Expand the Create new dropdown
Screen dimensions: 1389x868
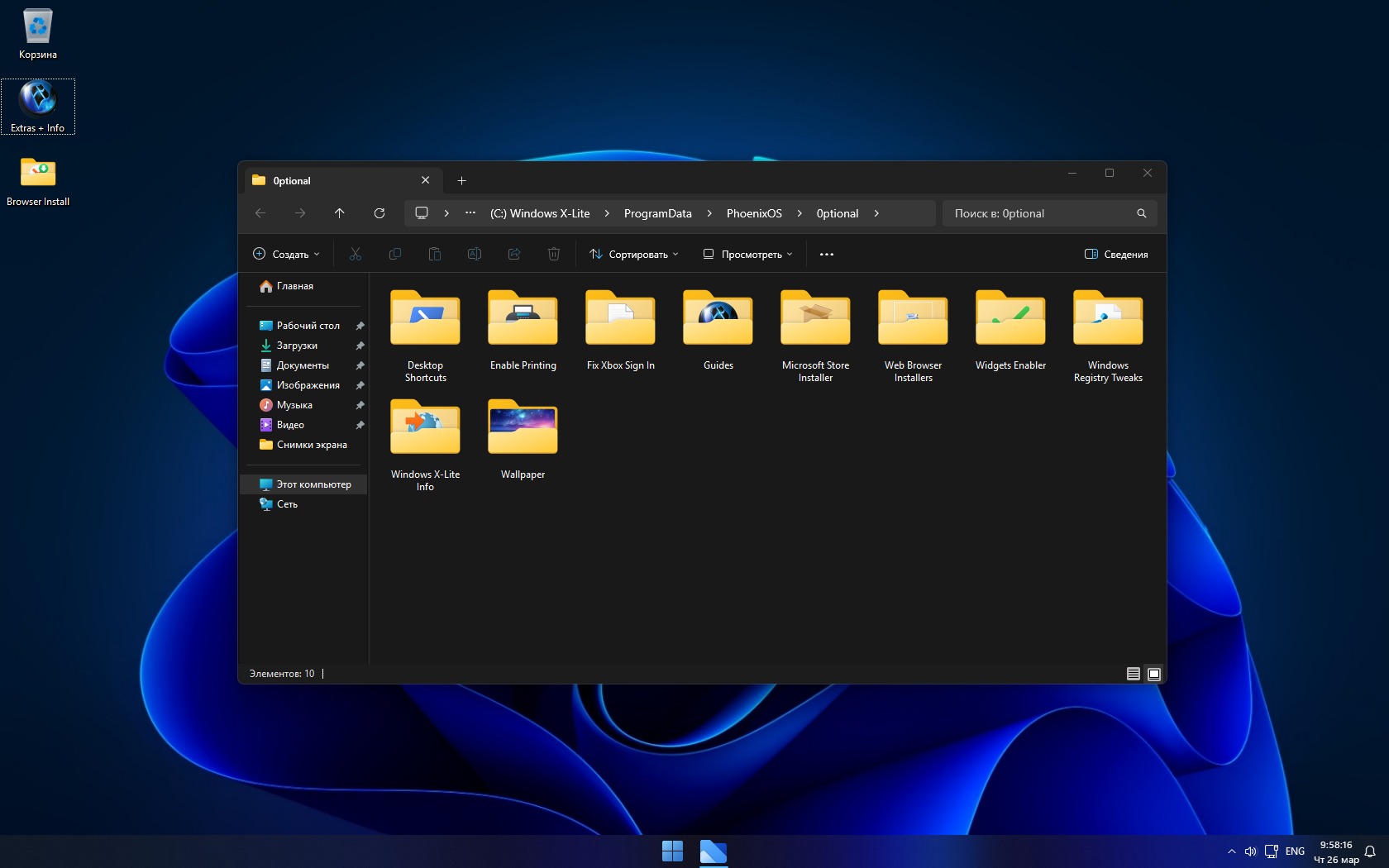286,254
